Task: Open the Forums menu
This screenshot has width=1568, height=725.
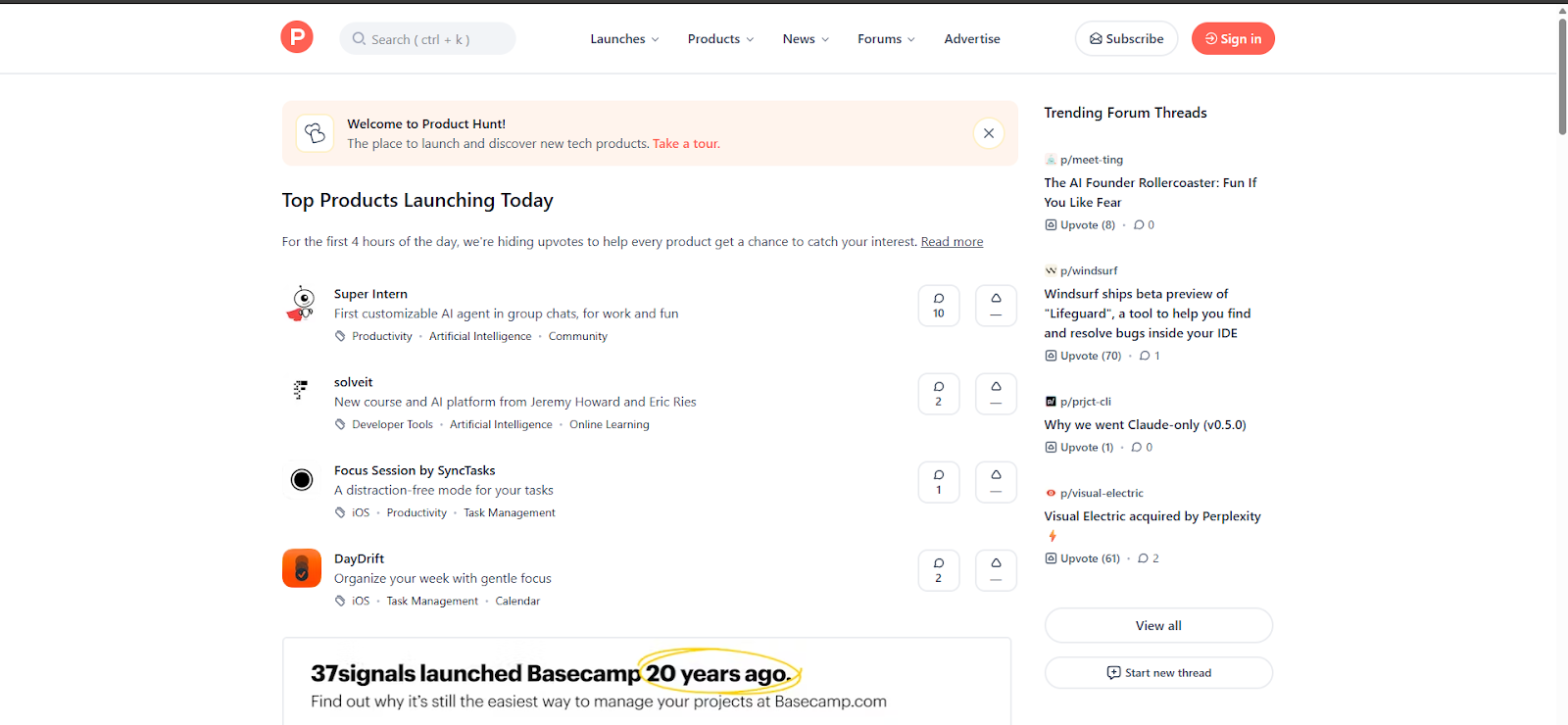Action: pyautogui.click(x=886, y=39)
